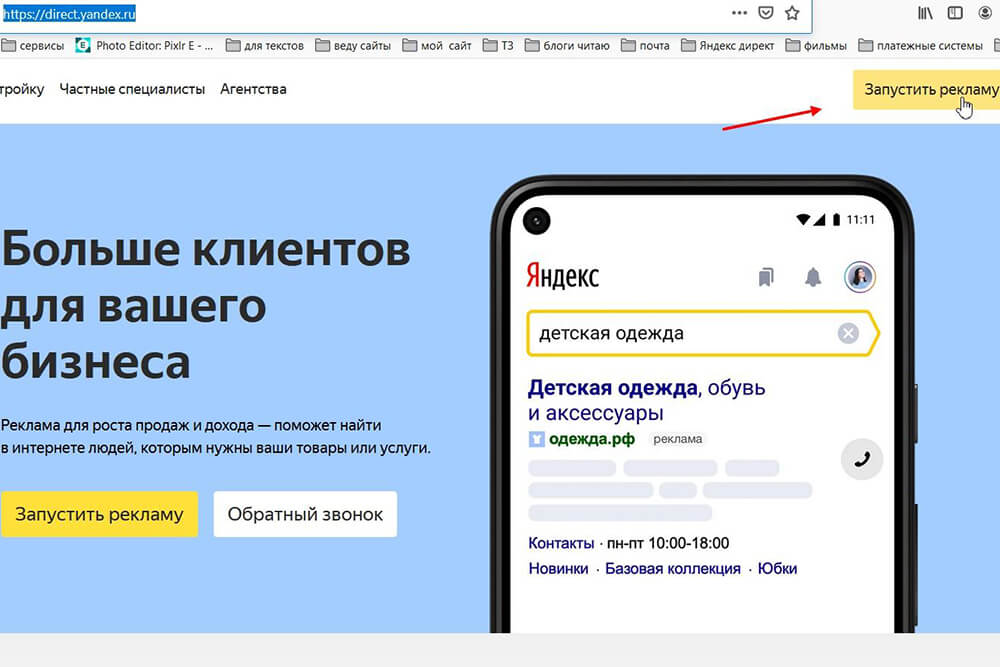Save page to Pocket icon

766,13
